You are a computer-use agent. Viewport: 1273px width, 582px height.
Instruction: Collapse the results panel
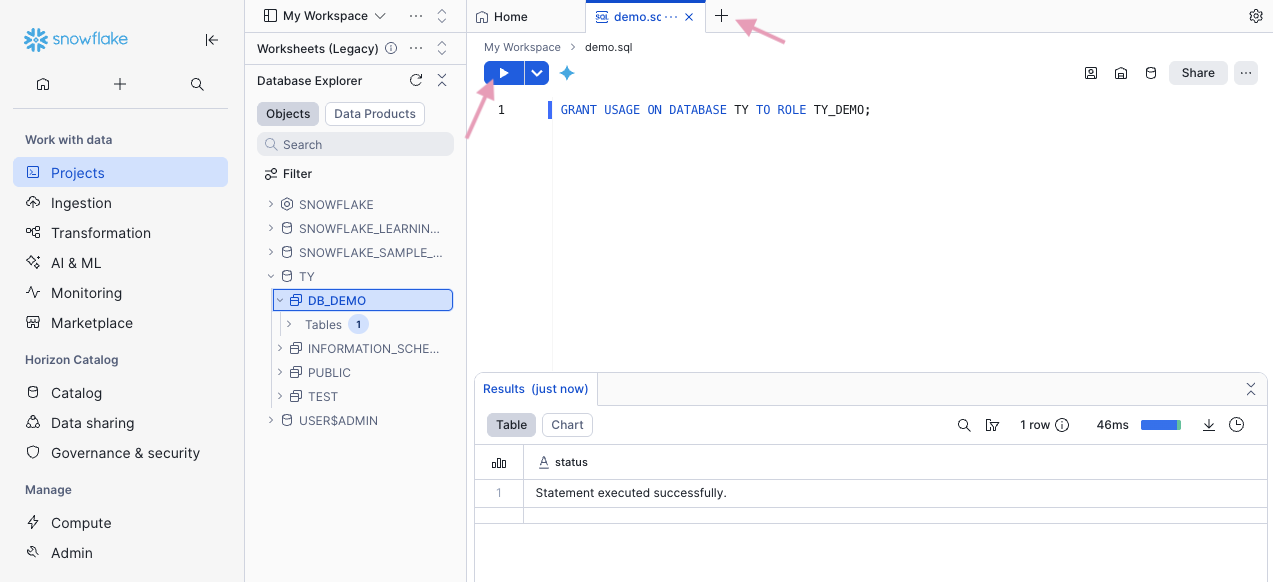(1251, 389)
